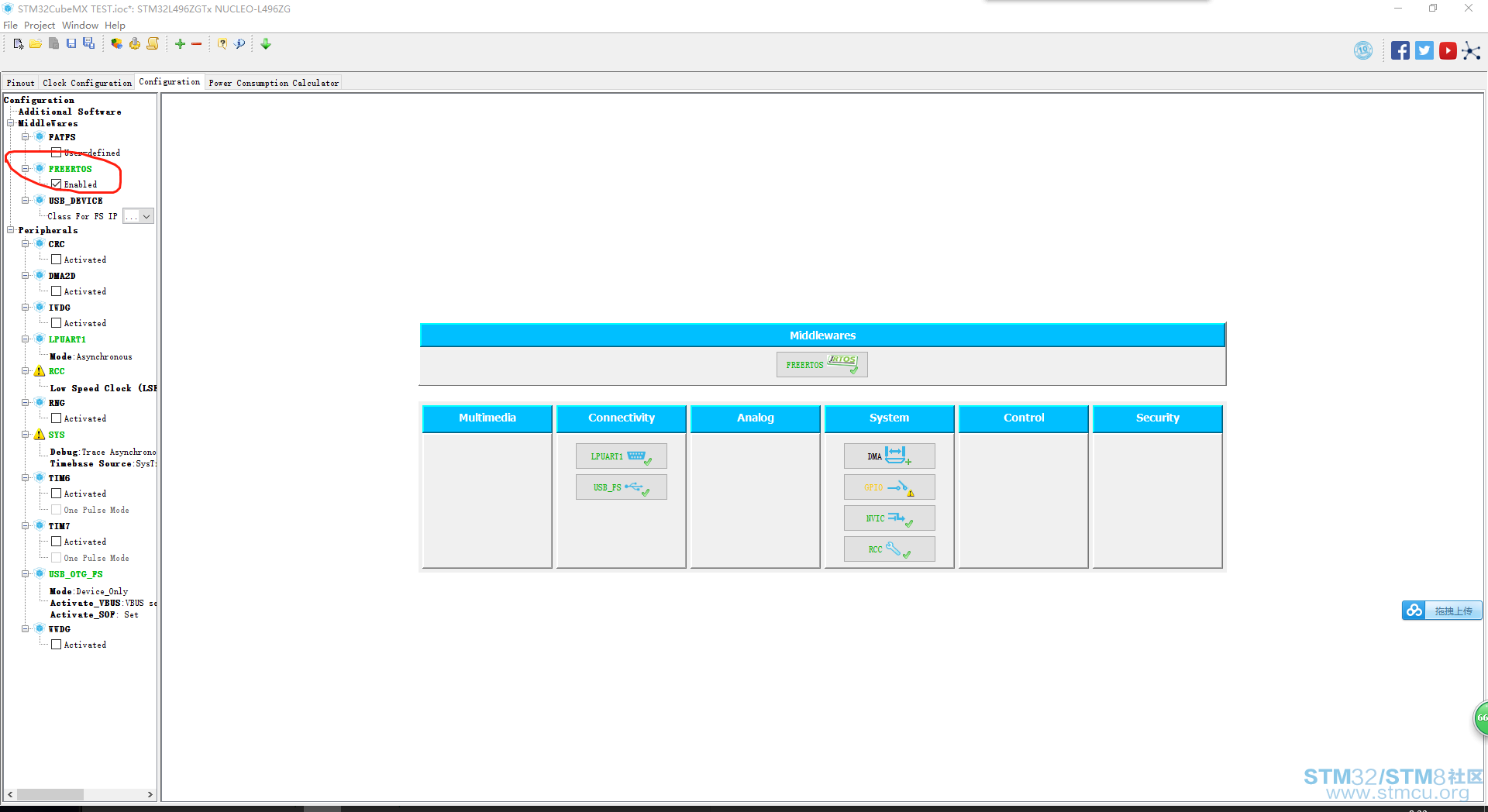Open the Power Consumption Calculator tab

(274, 83)
